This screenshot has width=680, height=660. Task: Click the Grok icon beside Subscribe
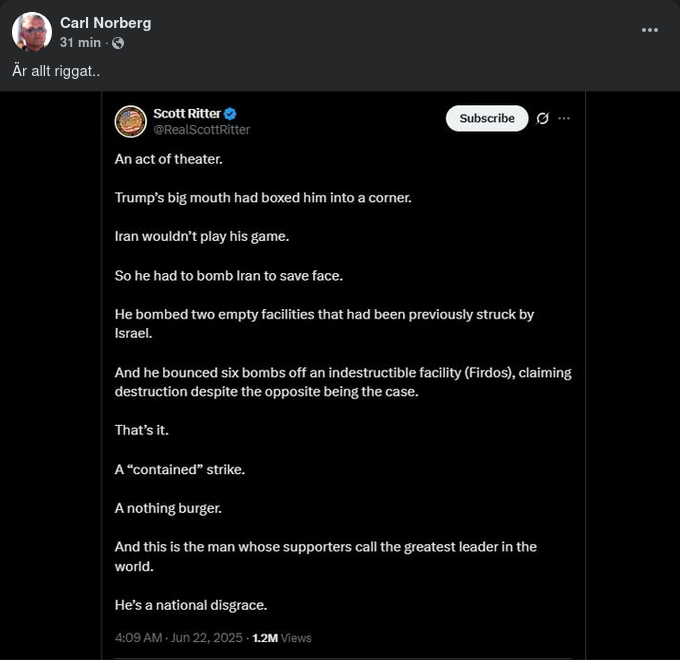[542, 118]
